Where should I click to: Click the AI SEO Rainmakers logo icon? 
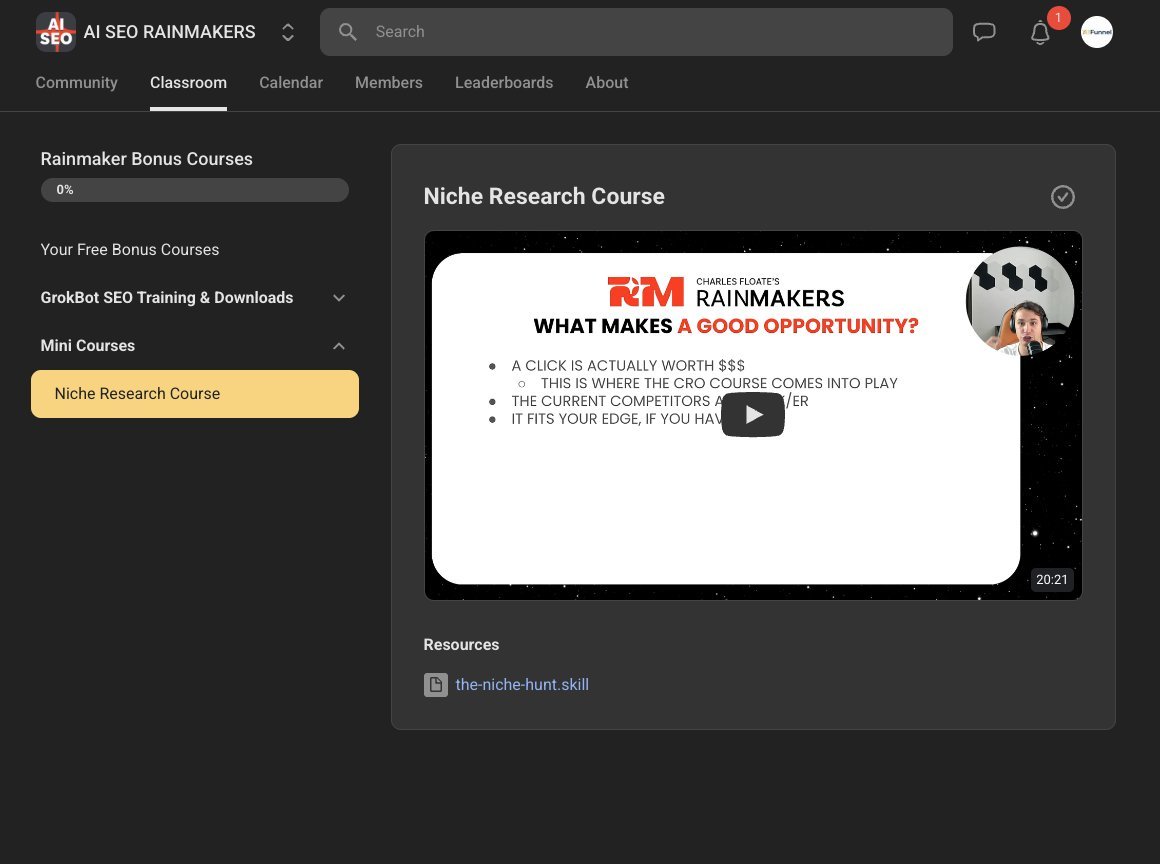(x=55, y=32)
